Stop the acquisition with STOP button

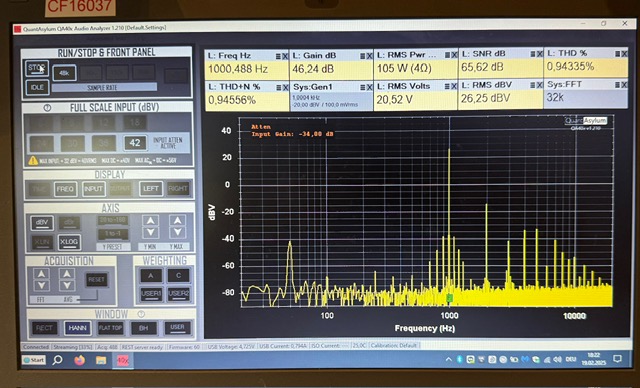click(x=37, y=68)
